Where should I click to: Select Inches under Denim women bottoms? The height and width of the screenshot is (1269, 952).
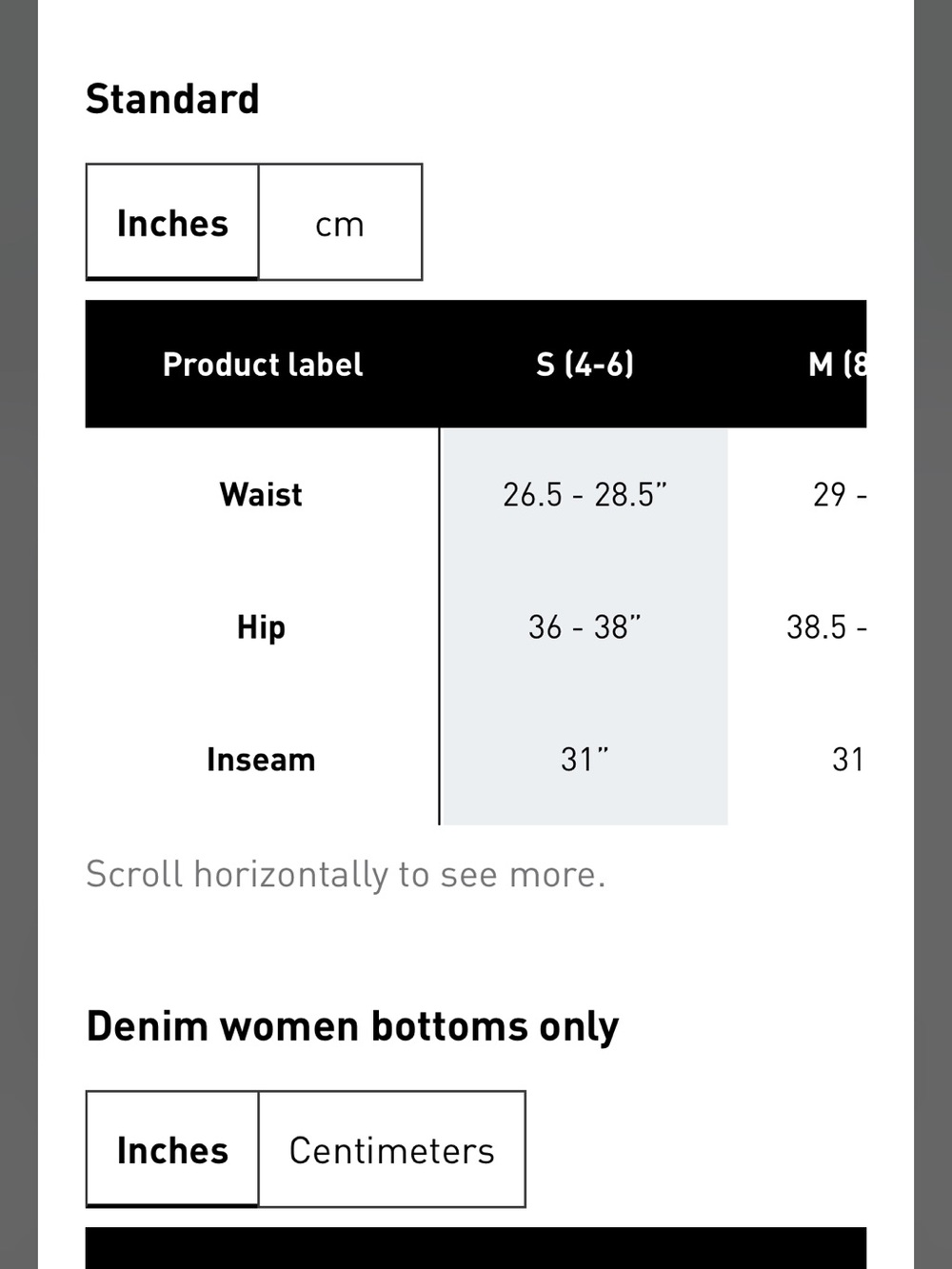pos(172,1149)
